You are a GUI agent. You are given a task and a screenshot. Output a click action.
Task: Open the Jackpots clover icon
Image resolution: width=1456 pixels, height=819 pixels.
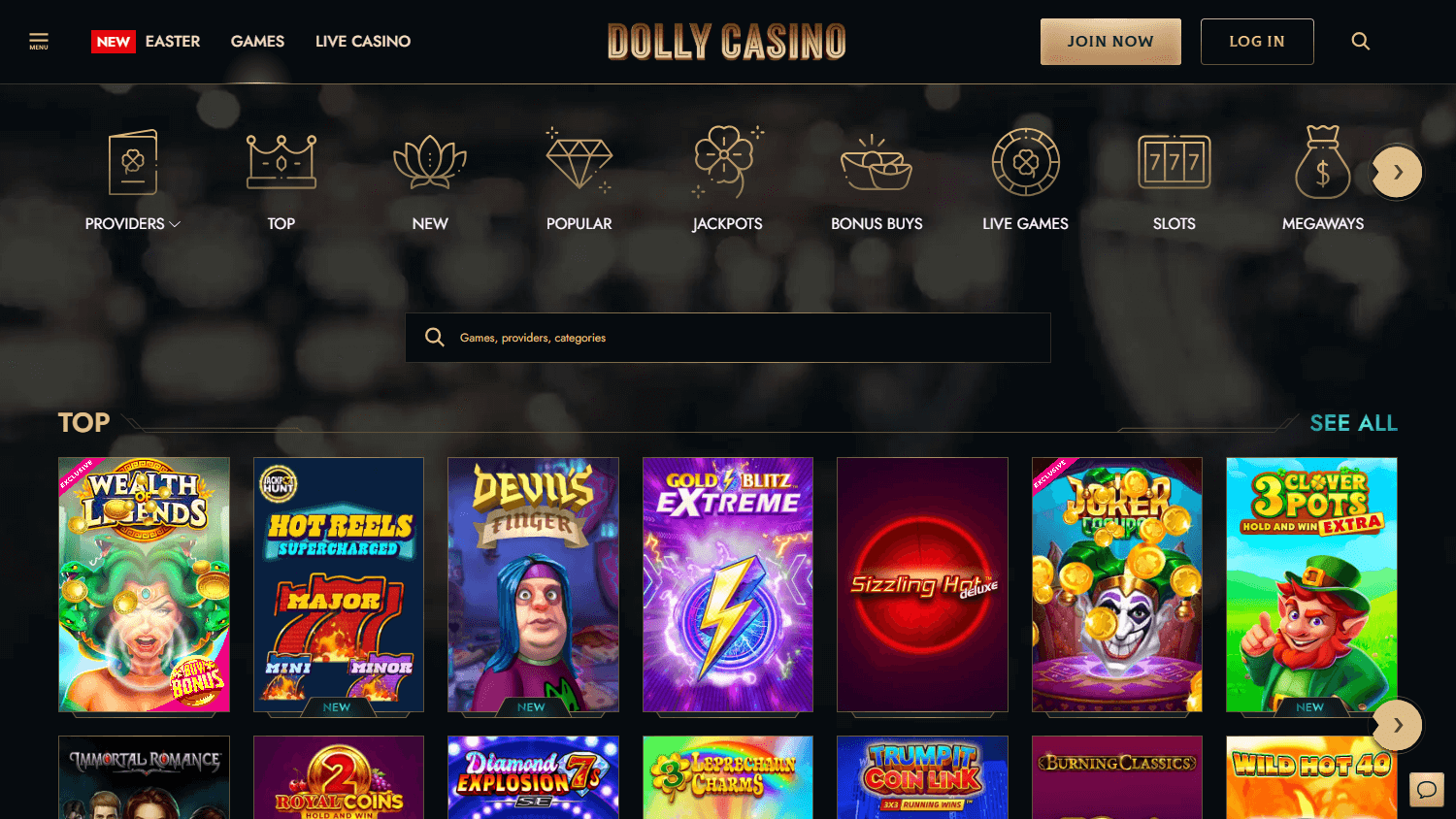click(727, 161)
